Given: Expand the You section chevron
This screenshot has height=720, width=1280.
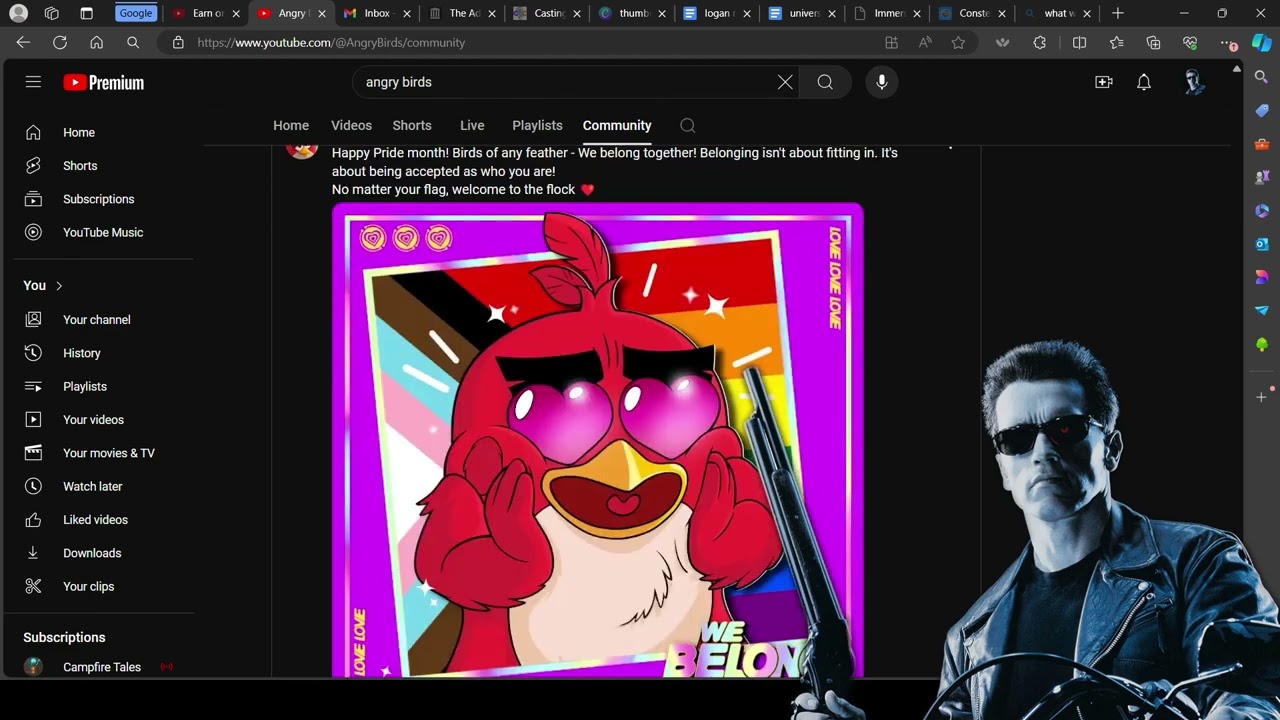Looking at the screenshot, I should pos(59,286).
